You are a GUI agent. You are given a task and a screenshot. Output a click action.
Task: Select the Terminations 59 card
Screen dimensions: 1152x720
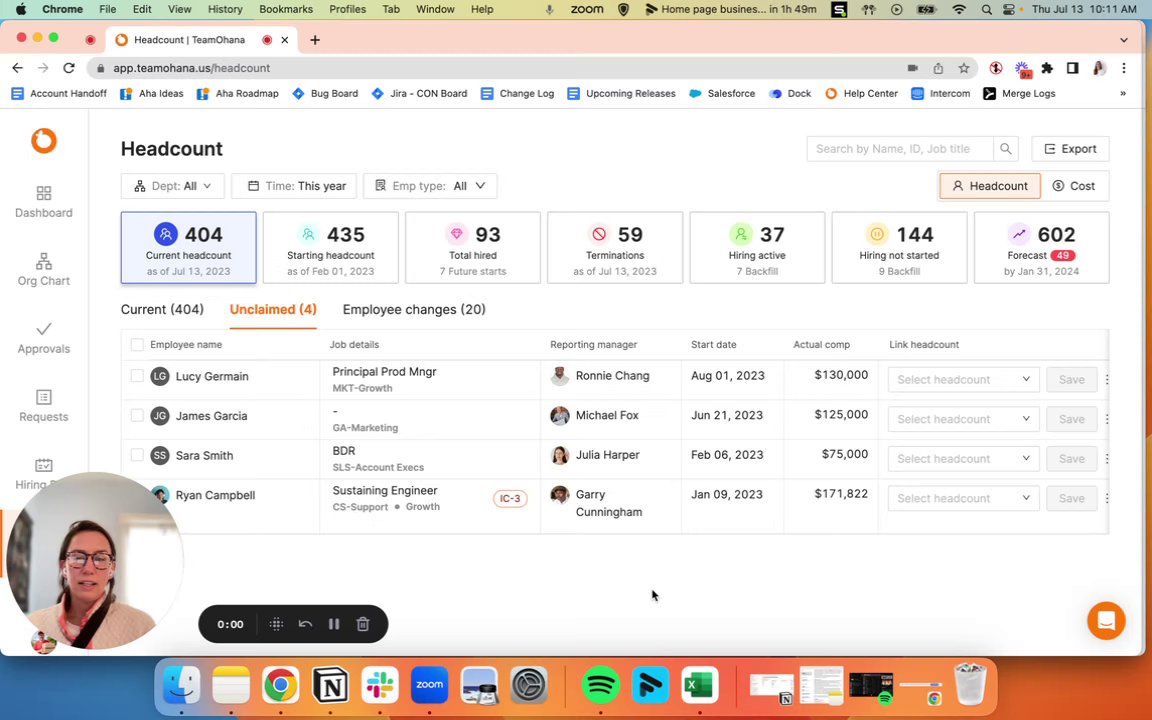615,248
